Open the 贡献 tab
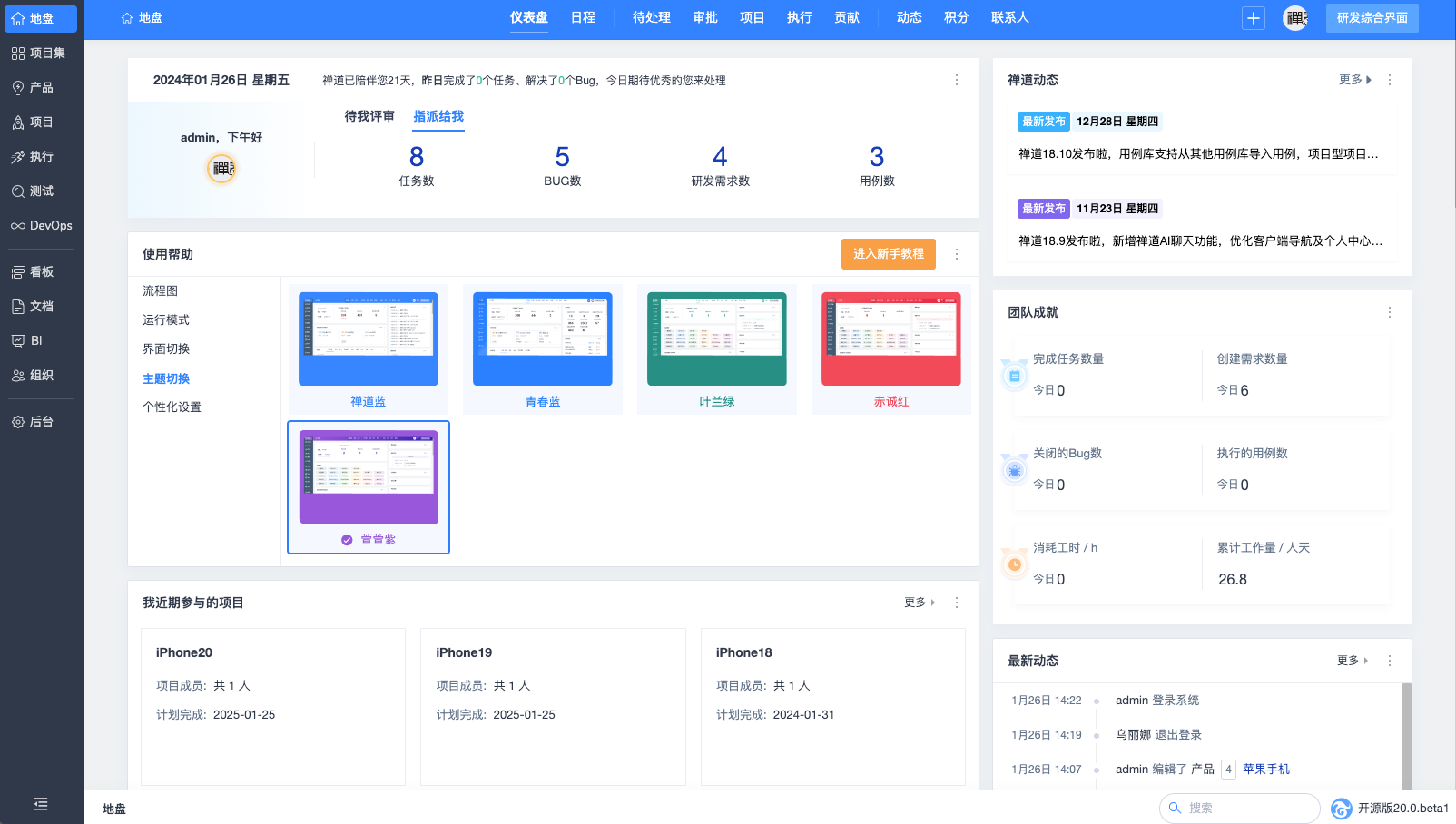 pyautogui.click(x=847, y=18)
